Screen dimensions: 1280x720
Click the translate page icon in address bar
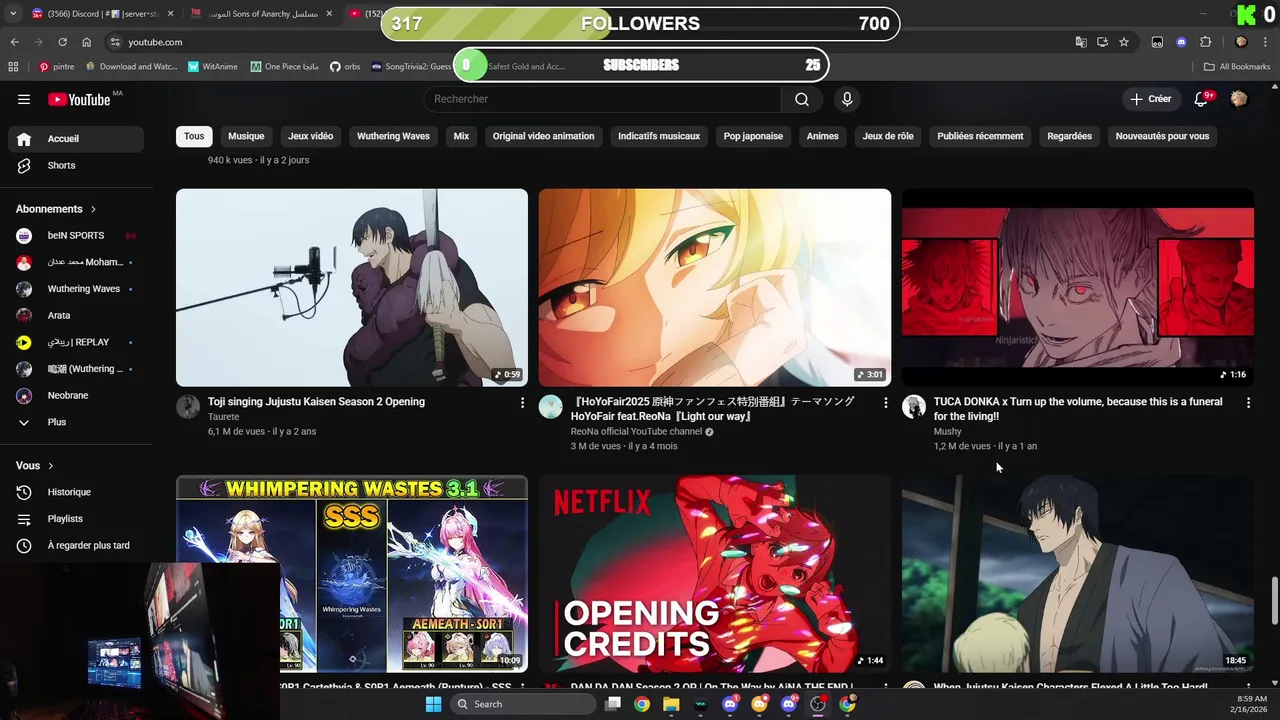pyautogui.click(x=1081, y=42)
